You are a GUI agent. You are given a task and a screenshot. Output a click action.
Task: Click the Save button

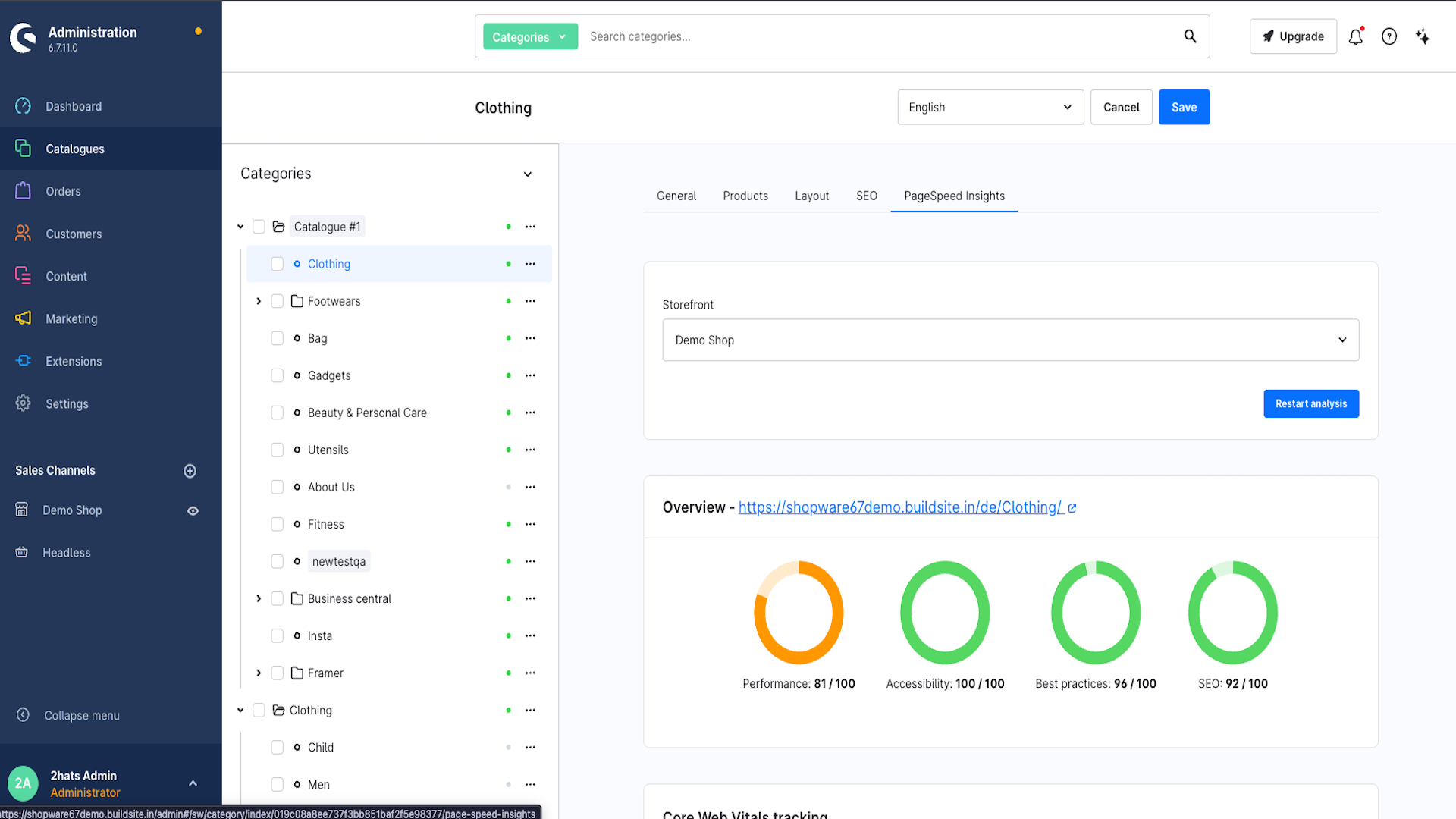pyautogui.click(x=1184, y=107)
